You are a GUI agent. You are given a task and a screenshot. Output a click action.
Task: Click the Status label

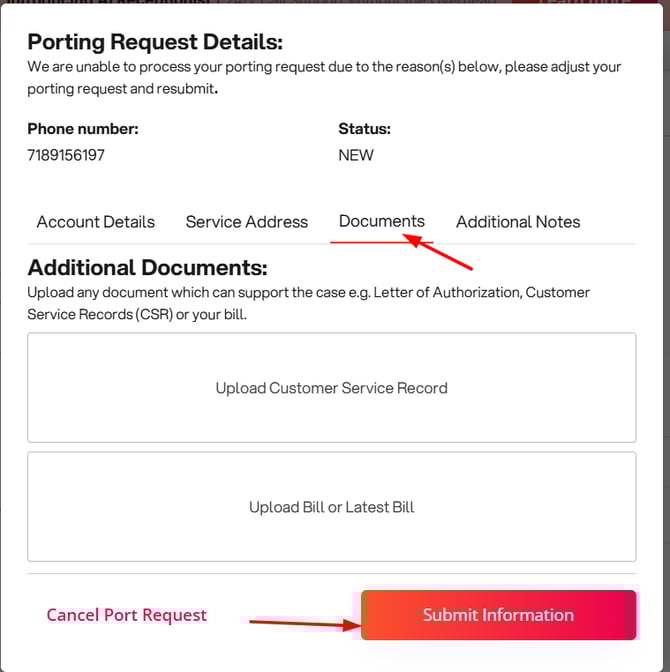pyautogui.click(x=365, y=128)
